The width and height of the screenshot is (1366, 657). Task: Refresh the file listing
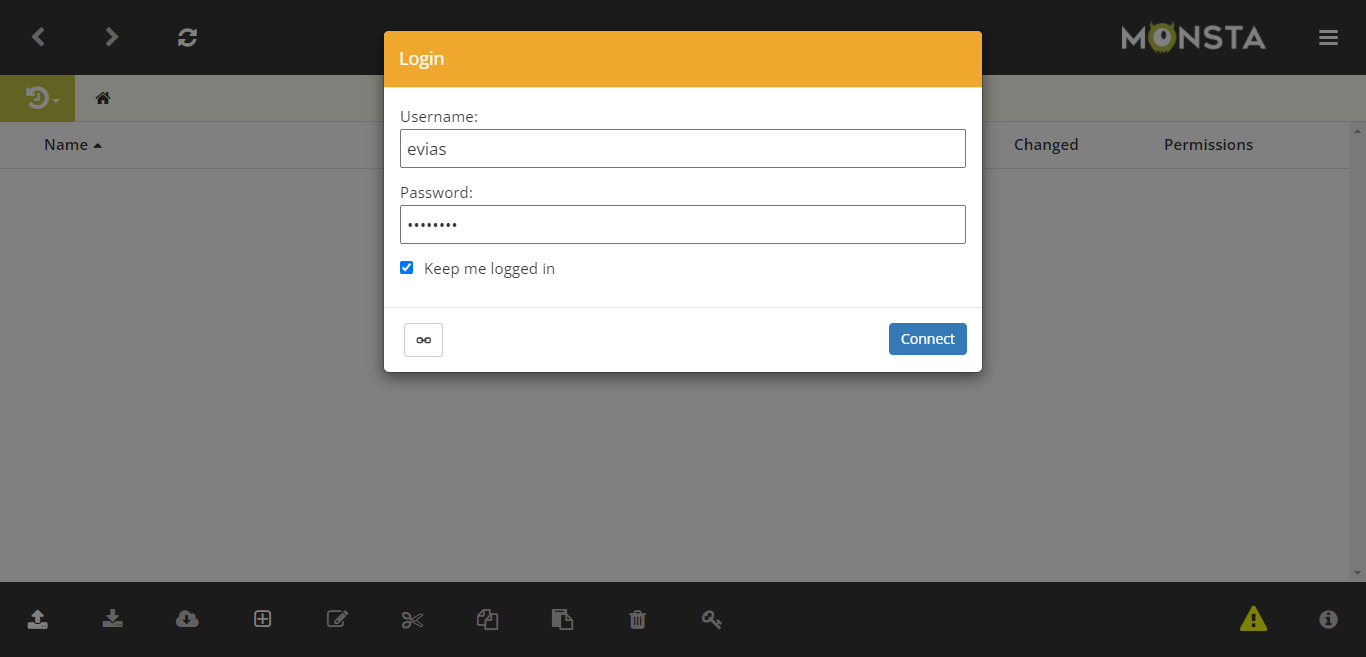pyautogui.click(x=187, y=37)
